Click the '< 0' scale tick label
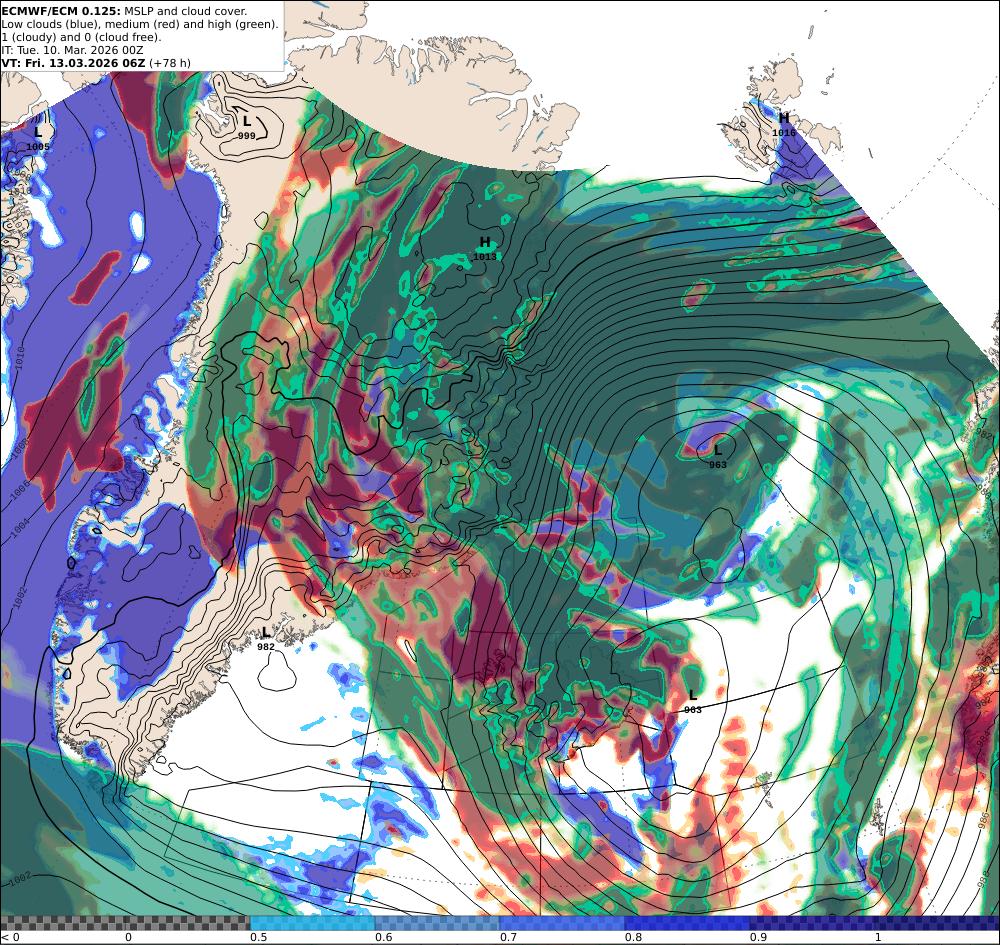The width and height of the screenshot is (1000, 945). point(11,937)
